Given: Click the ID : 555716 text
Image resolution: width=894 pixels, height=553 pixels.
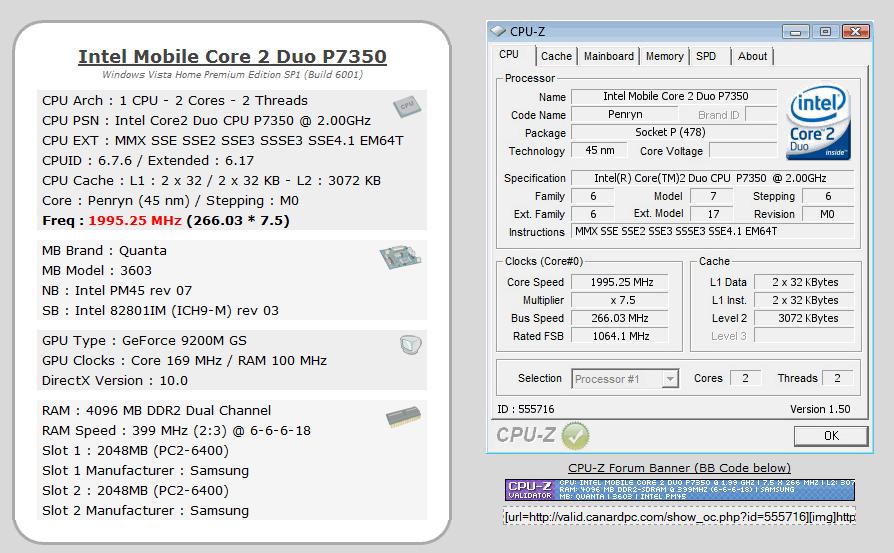Looking at the screenshot, I should pyautogui.click(x=526, y=409).
